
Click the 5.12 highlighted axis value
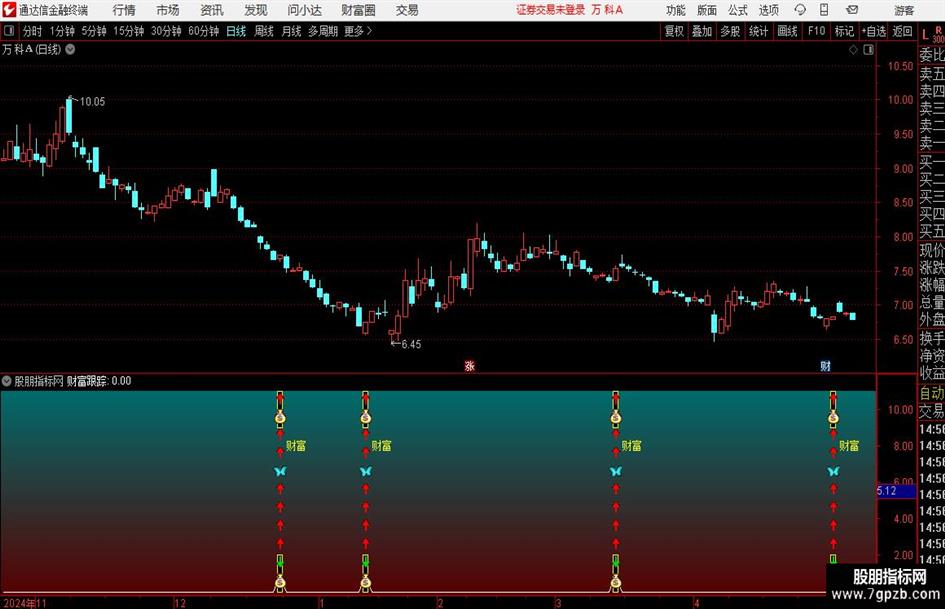(x=896, y=491)
